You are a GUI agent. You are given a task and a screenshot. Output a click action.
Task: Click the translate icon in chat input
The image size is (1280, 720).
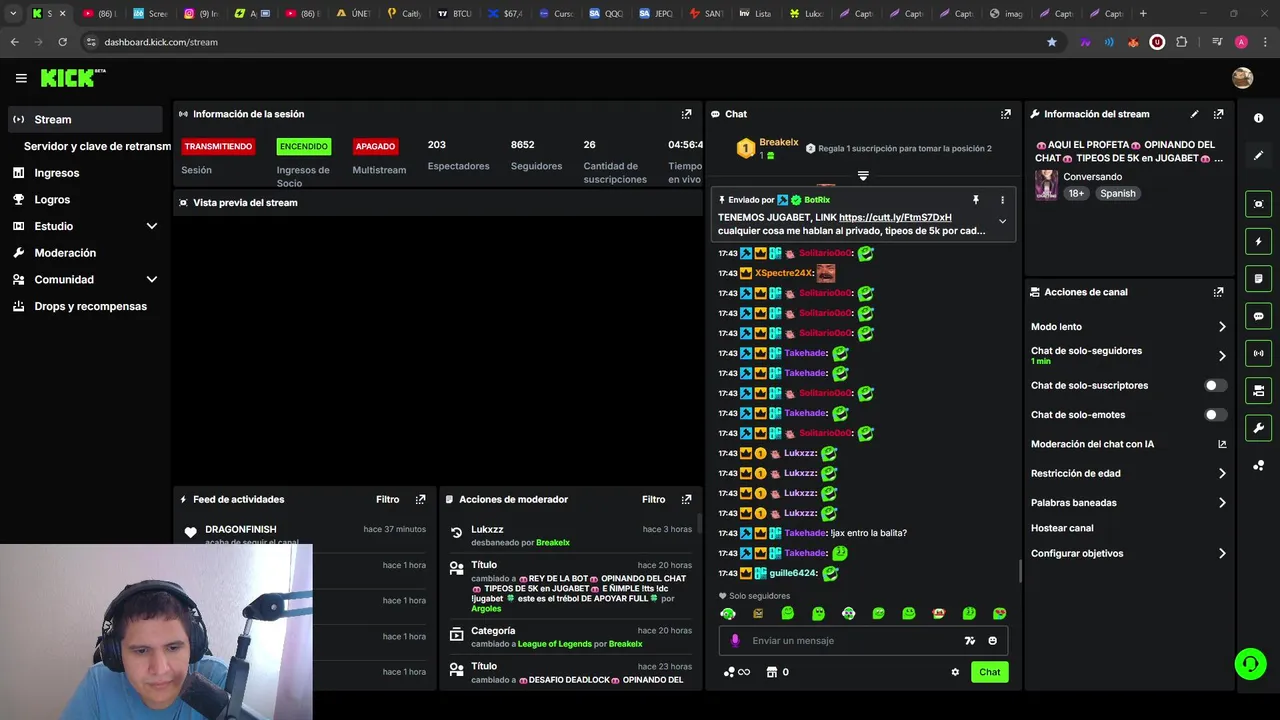pos(969,641)
